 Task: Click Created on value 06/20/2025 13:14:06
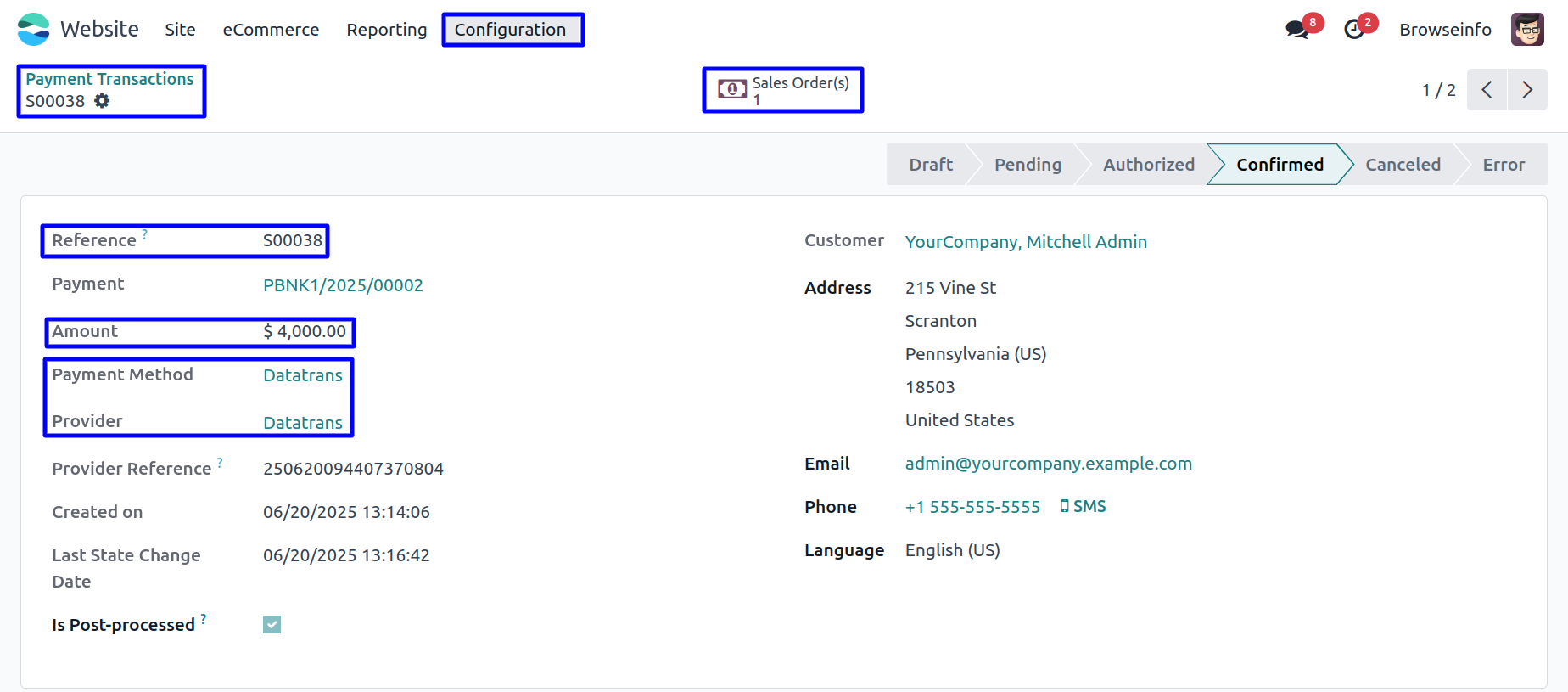point(346,512)
